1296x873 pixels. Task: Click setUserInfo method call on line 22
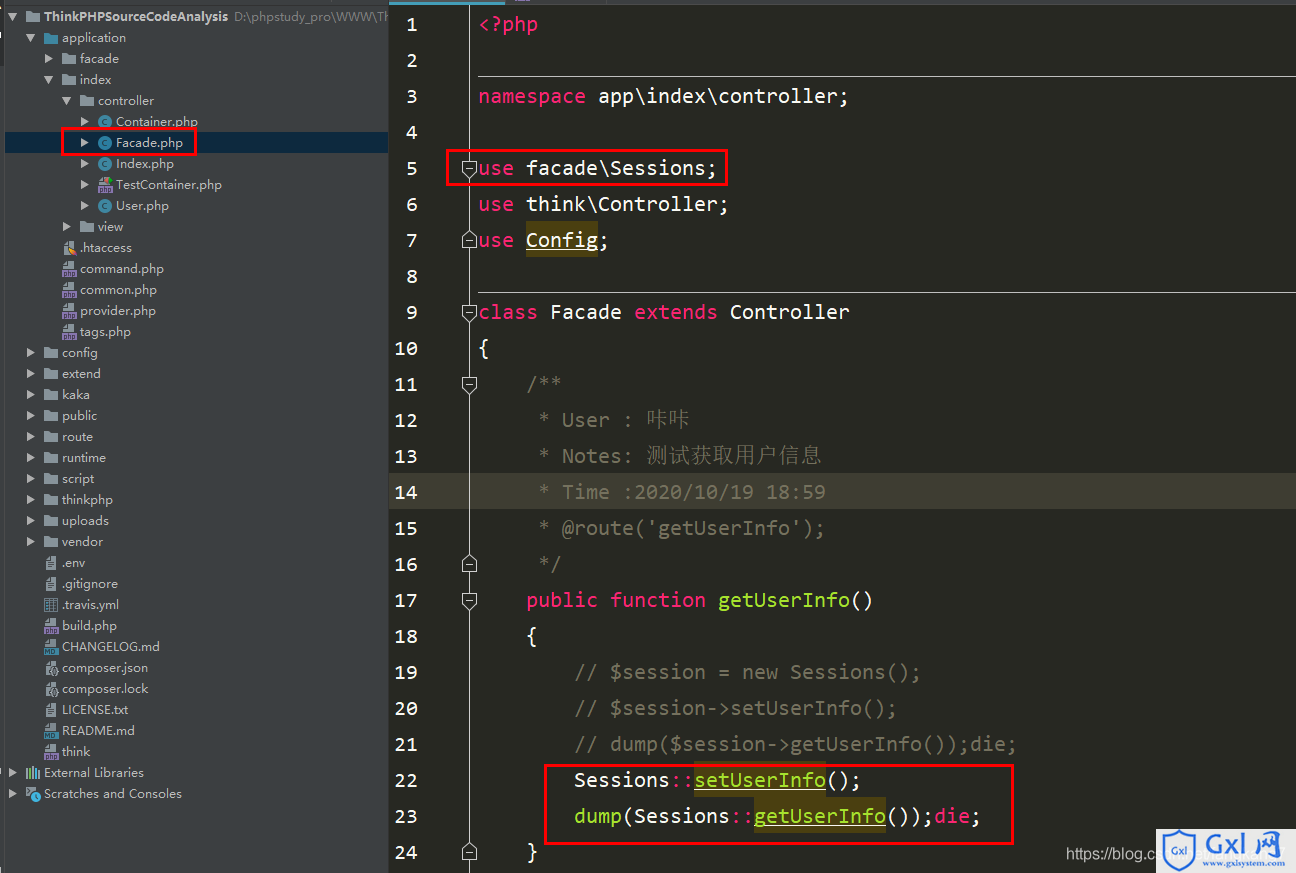pos(760,780)
